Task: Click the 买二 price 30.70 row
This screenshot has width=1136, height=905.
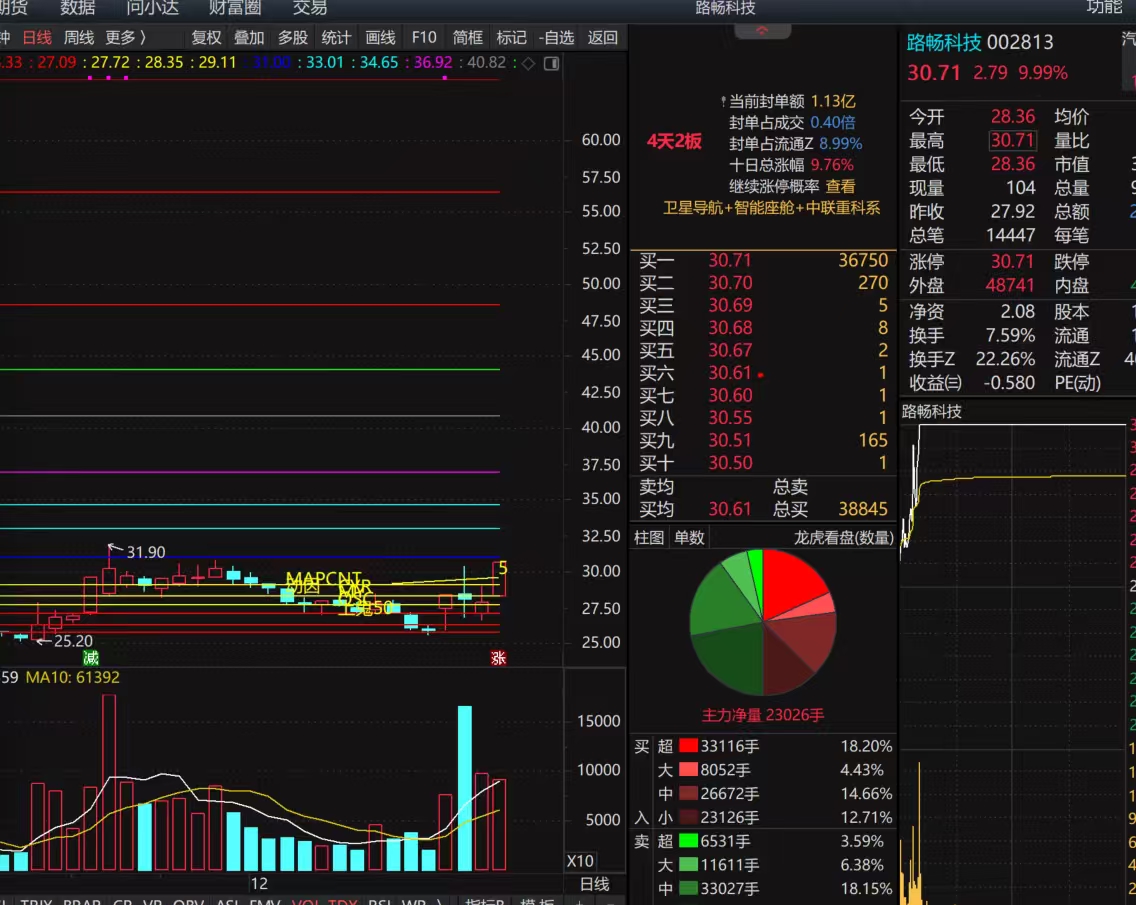Action: (x=763, y=283)
